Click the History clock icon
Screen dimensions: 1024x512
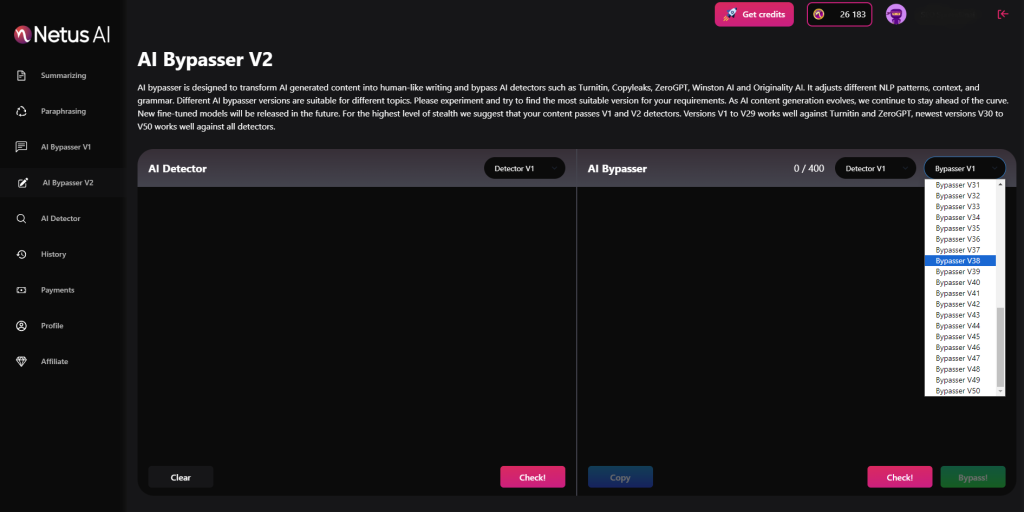tap(21, 254)
